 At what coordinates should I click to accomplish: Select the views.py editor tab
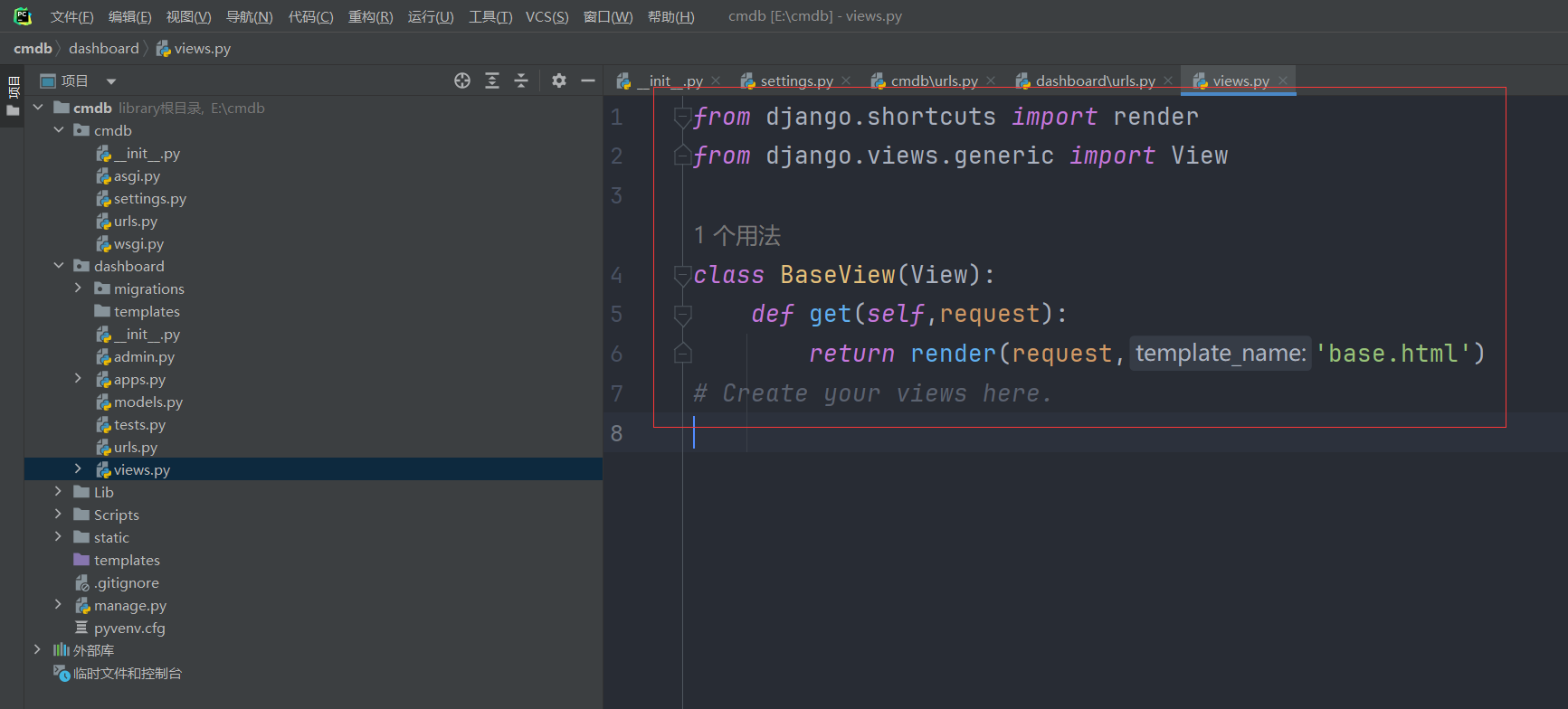click(1240, 80)
